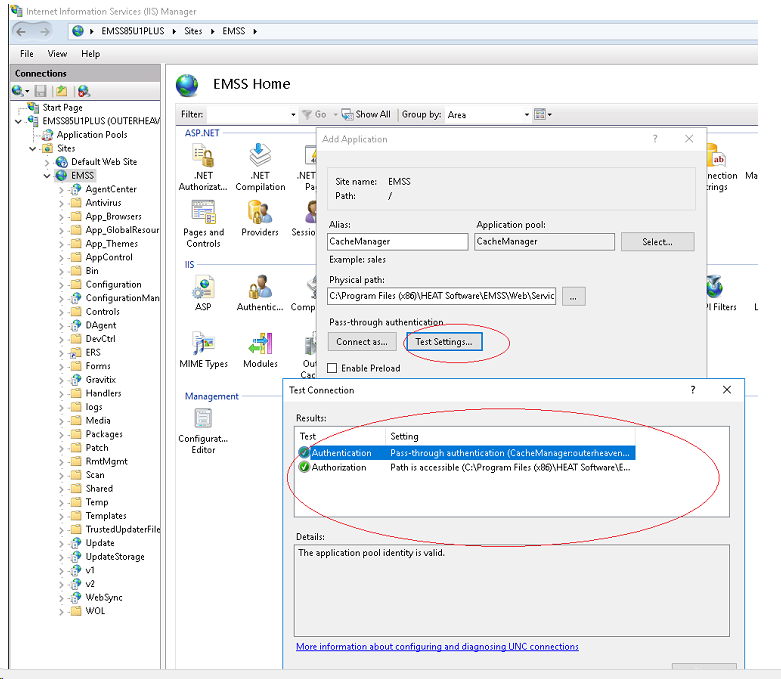
Task: Click the Test Settings button
Action: coord(444,342)
